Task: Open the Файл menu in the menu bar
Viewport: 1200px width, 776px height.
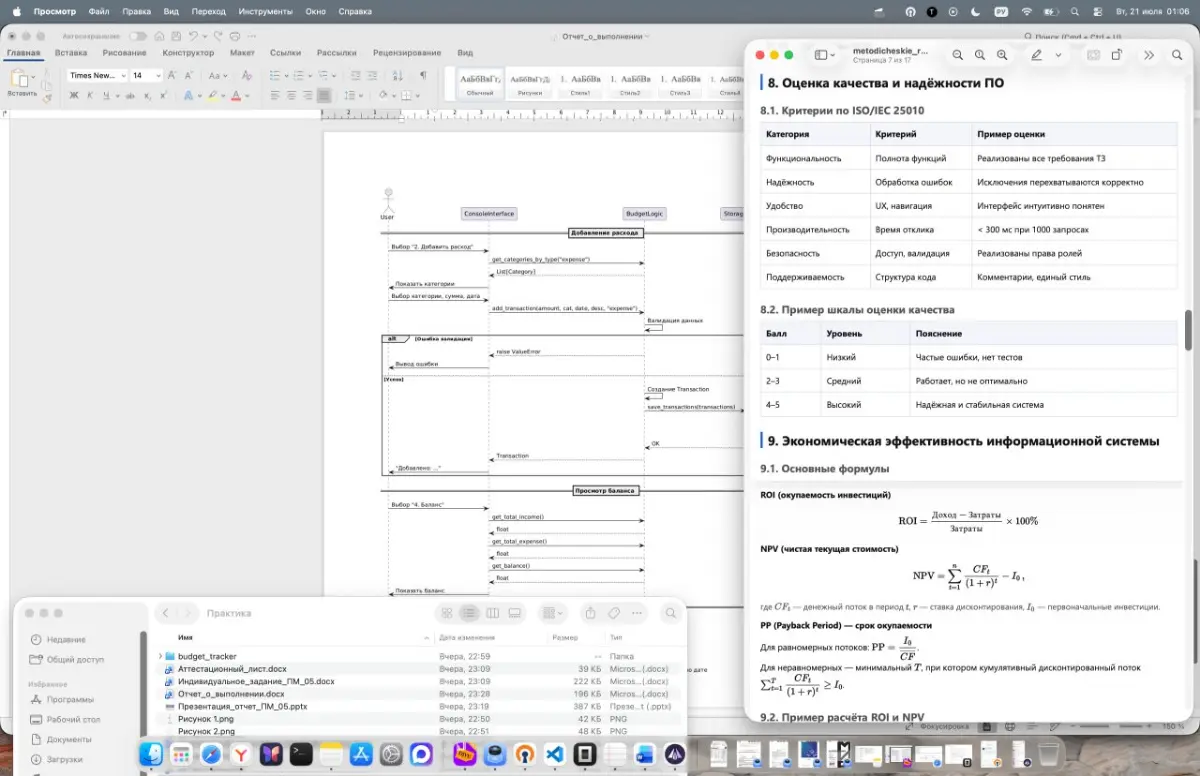Action: [99, 11]
